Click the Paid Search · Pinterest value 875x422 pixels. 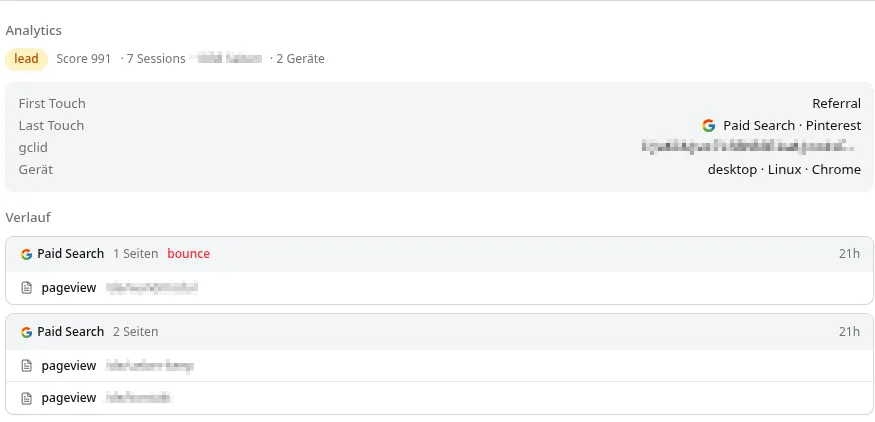[x=792, y=126]
